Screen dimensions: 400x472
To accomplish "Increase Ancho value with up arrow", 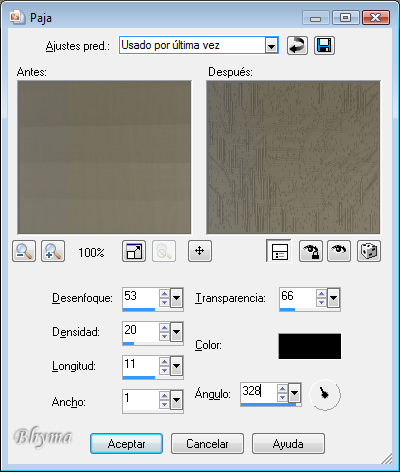I will coord(164,395).
